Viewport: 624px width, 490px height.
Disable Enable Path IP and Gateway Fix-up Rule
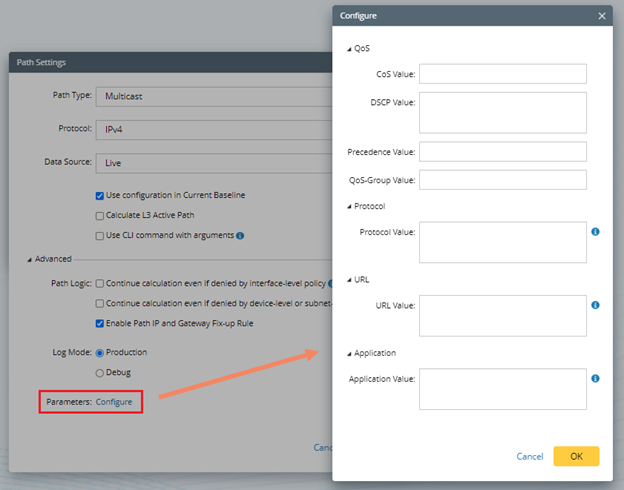tap(100, 323)
